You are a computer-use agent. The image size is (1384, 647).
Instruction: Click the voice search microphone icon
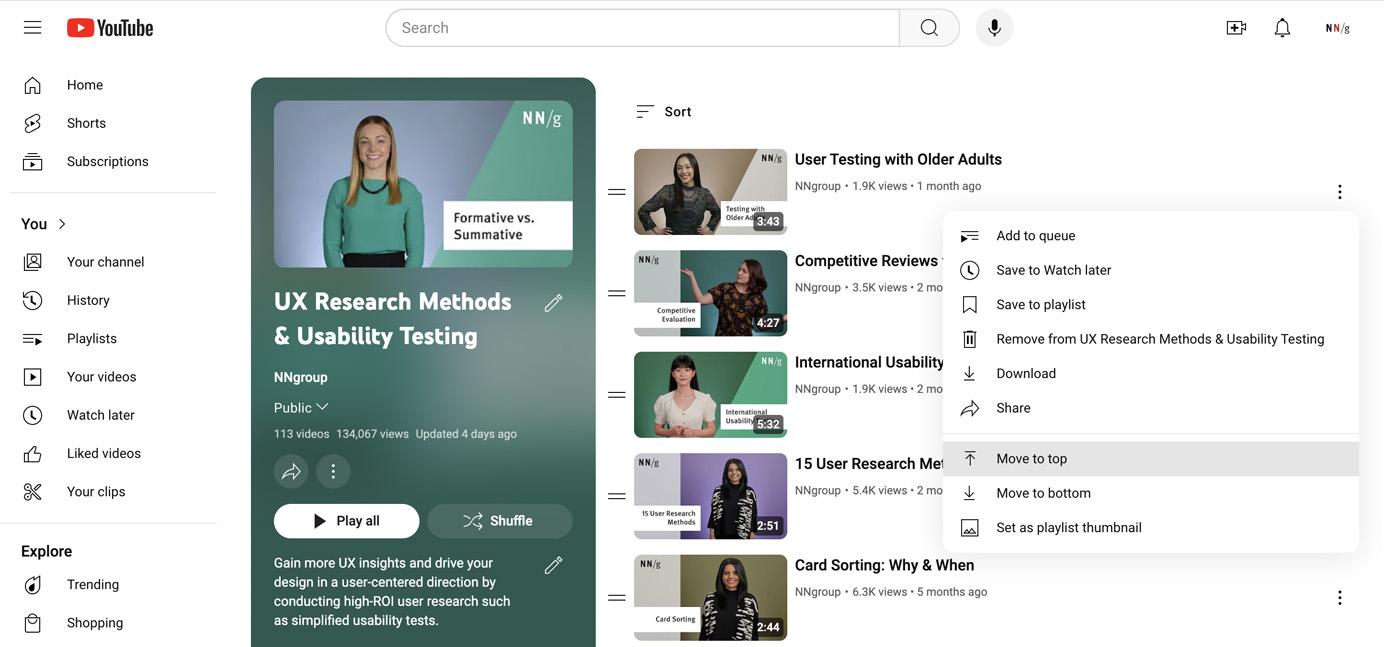994,28
